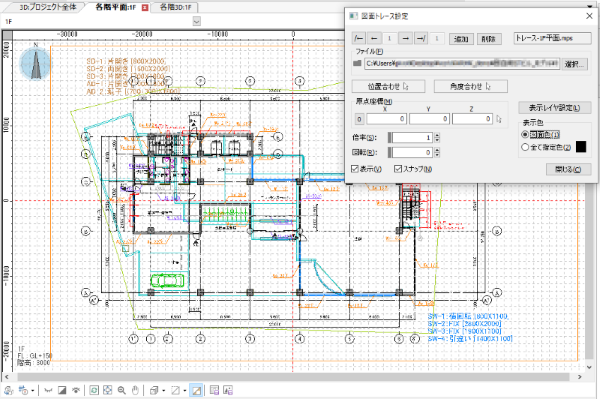The image size is (600, 399).
Task: Open the 1F floor selector dropdown
Action: point(197,21)
